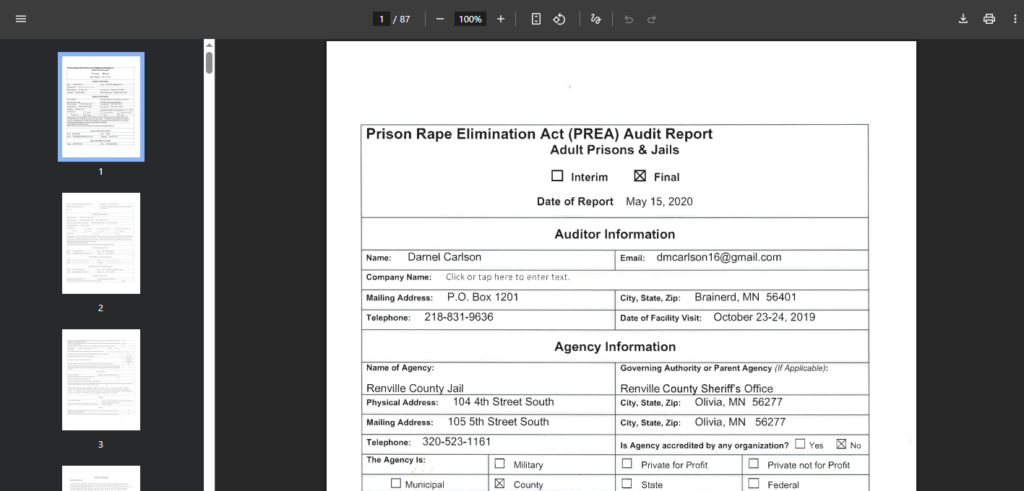1024x491 pixels.
Task: Click the 100% zoom level field
Action: tap(469, 19)
